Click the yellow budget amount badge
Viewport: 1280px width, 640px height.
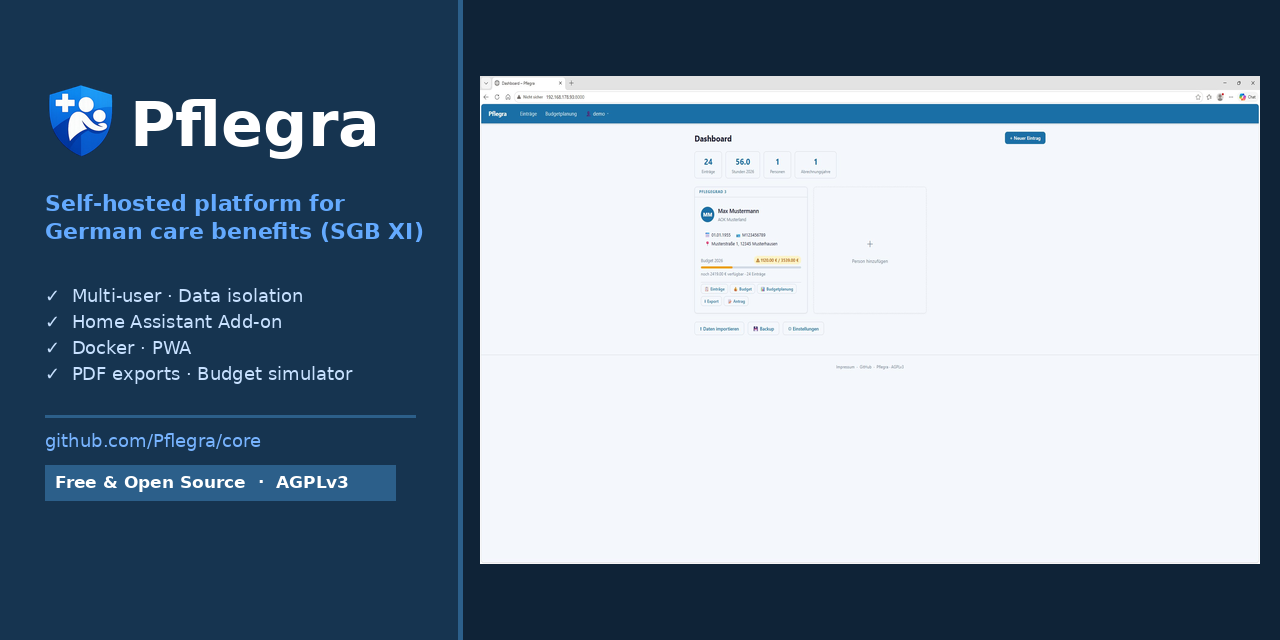[x=777, y=260]
